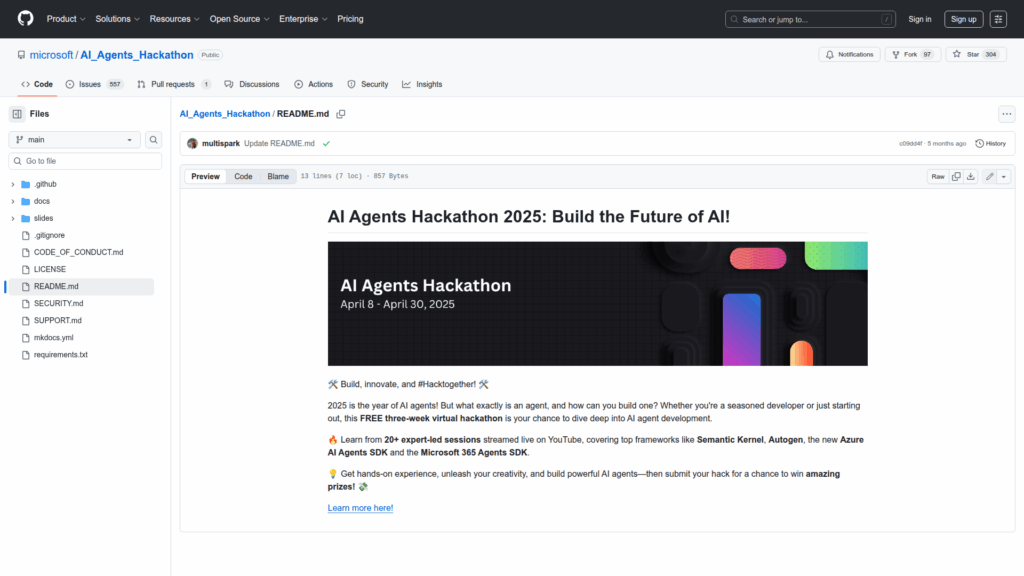This screenshot has width=1024, height=576.
Task: Click the Go to file input
Action: (85, 161)
